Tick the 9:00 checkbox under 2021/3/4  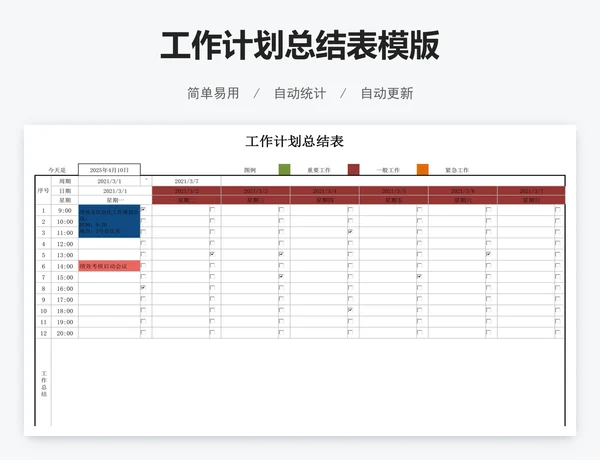click(x=351, y=210)
